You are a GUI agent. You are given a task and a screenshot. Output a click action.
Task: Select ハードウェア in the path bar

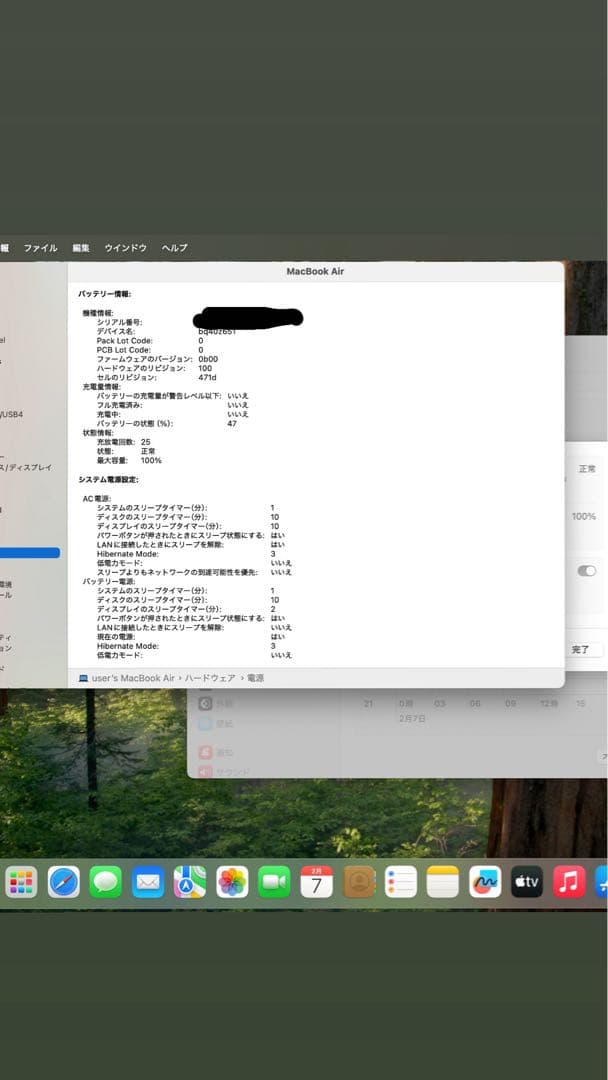pos(210,678)
